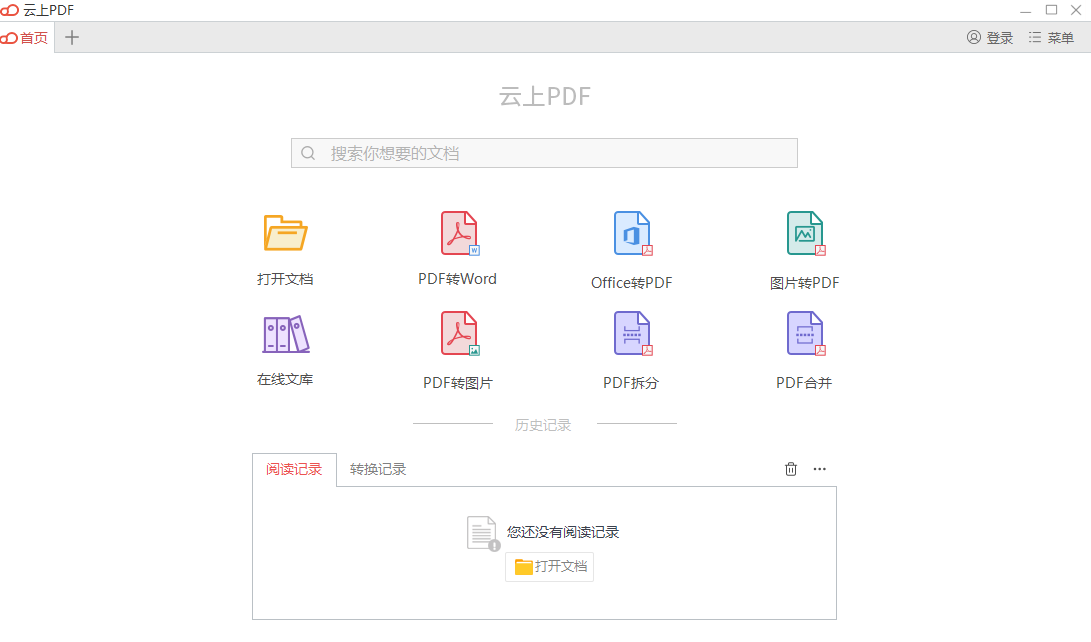Image resolution: width=1091 pixels, height=642 pixels.
Task: Expand the more options ellipsis menu
Action: (819, 468)
